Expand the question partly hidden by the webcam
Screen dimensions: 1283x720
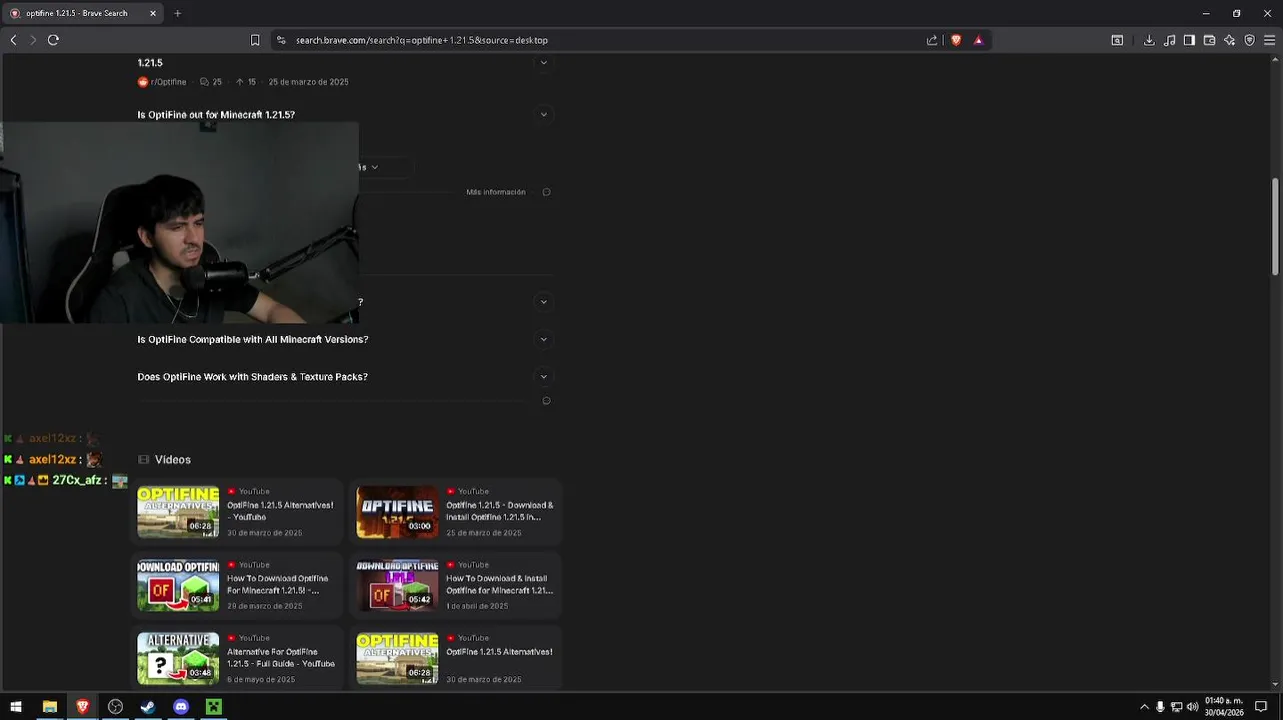(544, 302)
